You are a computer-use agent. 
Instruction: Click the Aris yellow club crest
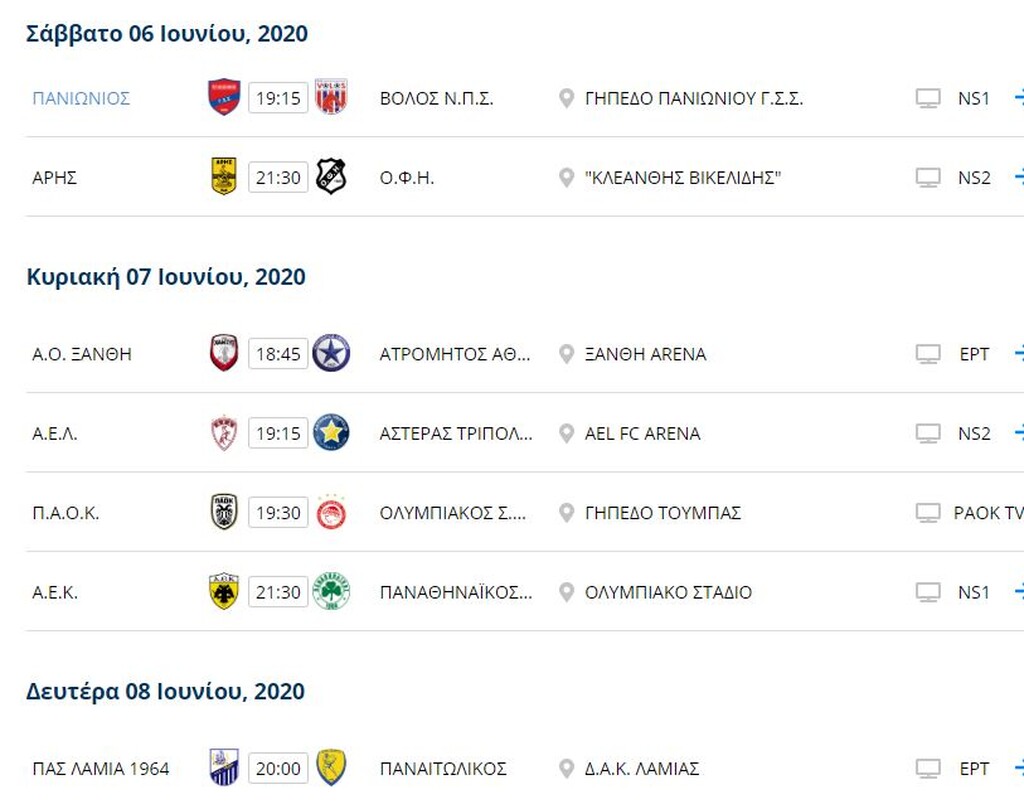(x=224, y=177)
